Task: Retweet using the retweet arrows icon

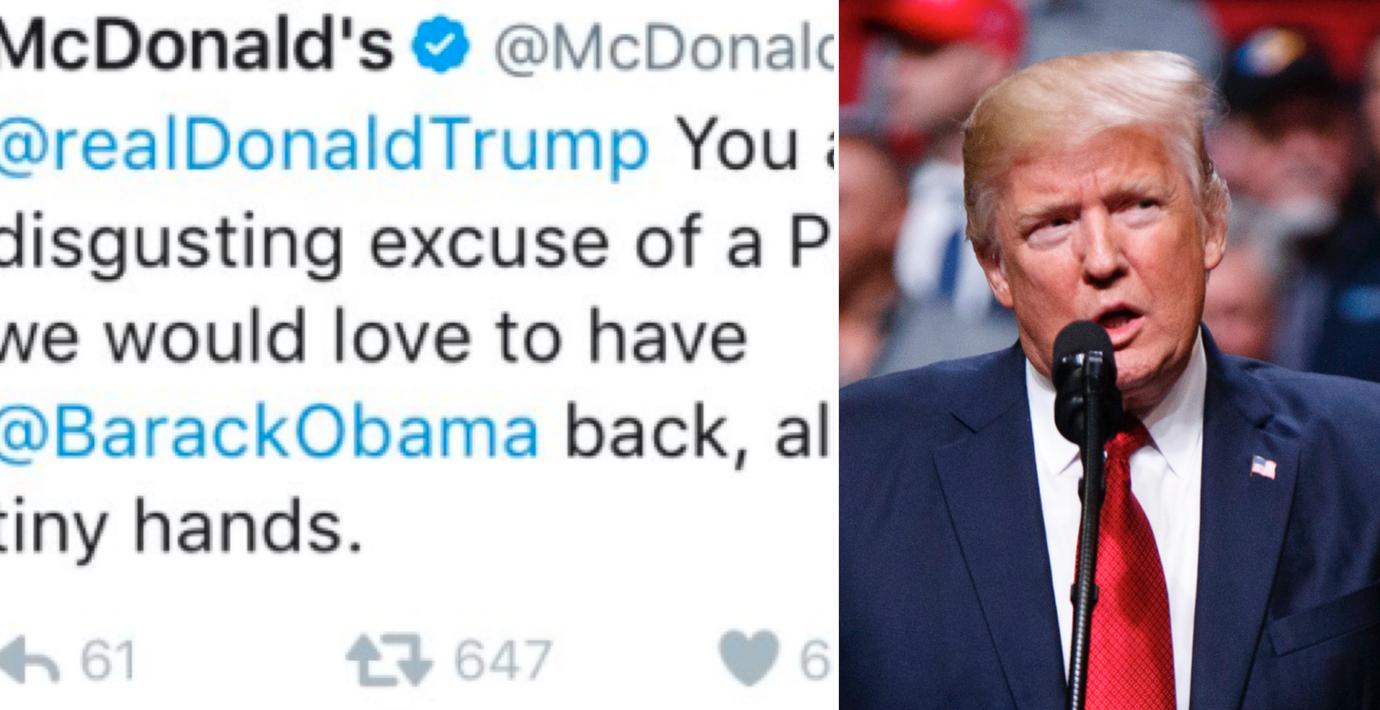Action: click(x=389, y=661)
